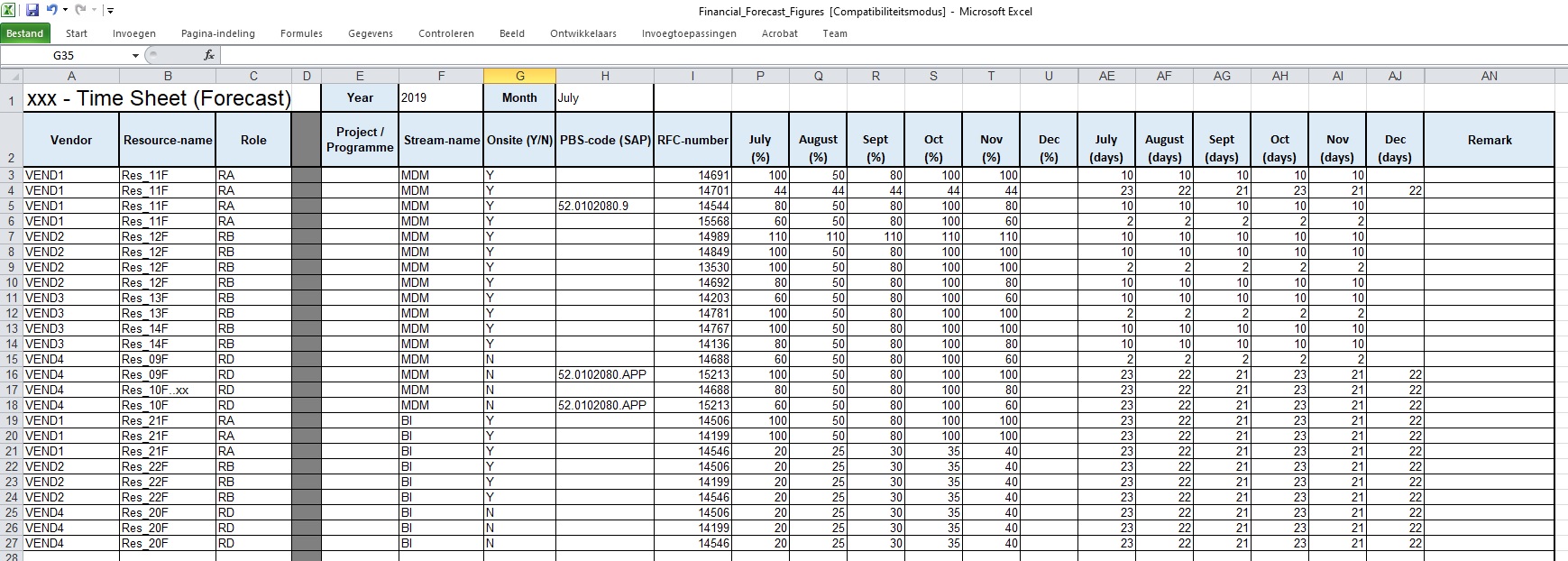The width and height of the screenshot is (1568, 561).
Task: Click the insert function fx icon
Action: click(x=209, y=55)
